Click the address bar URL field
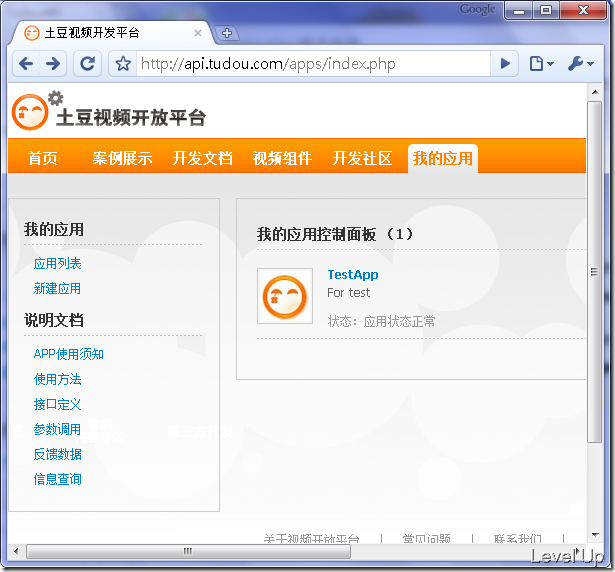The width and height of the screenshot is (615, 572). pyautogui.click(x=313, y=64)
